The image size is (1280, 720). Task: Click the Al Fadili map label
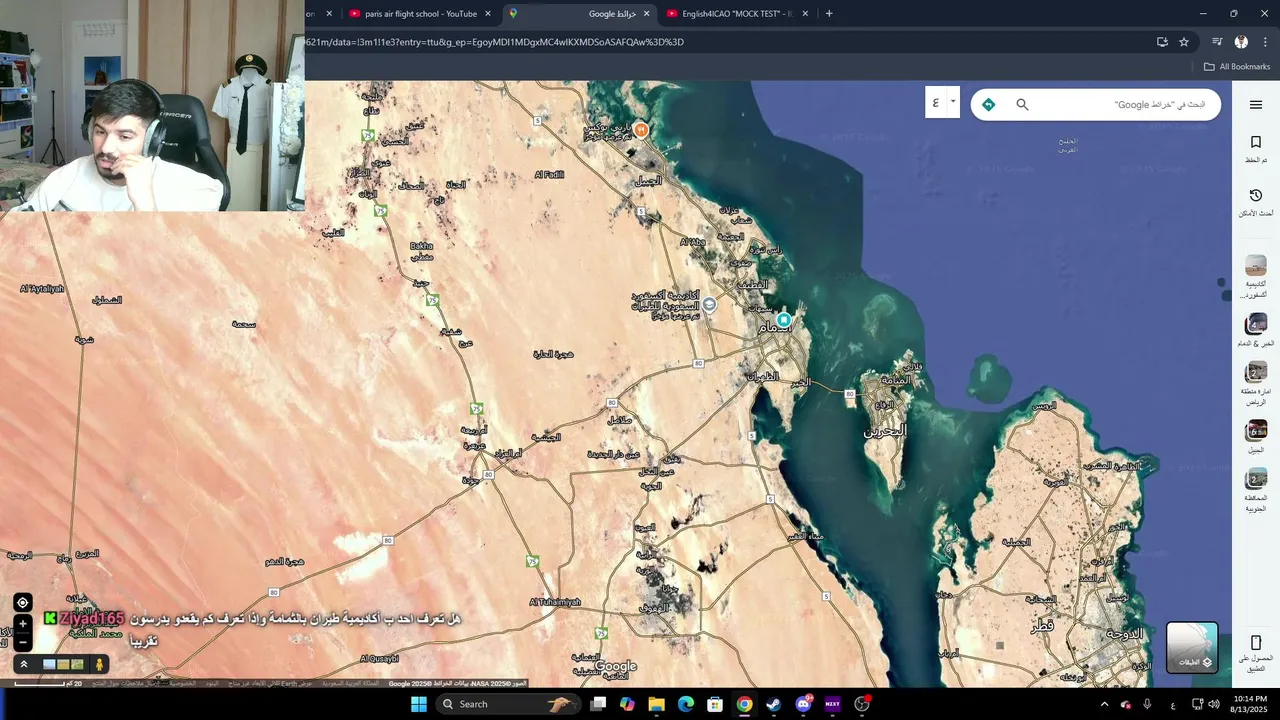point(549,175)
